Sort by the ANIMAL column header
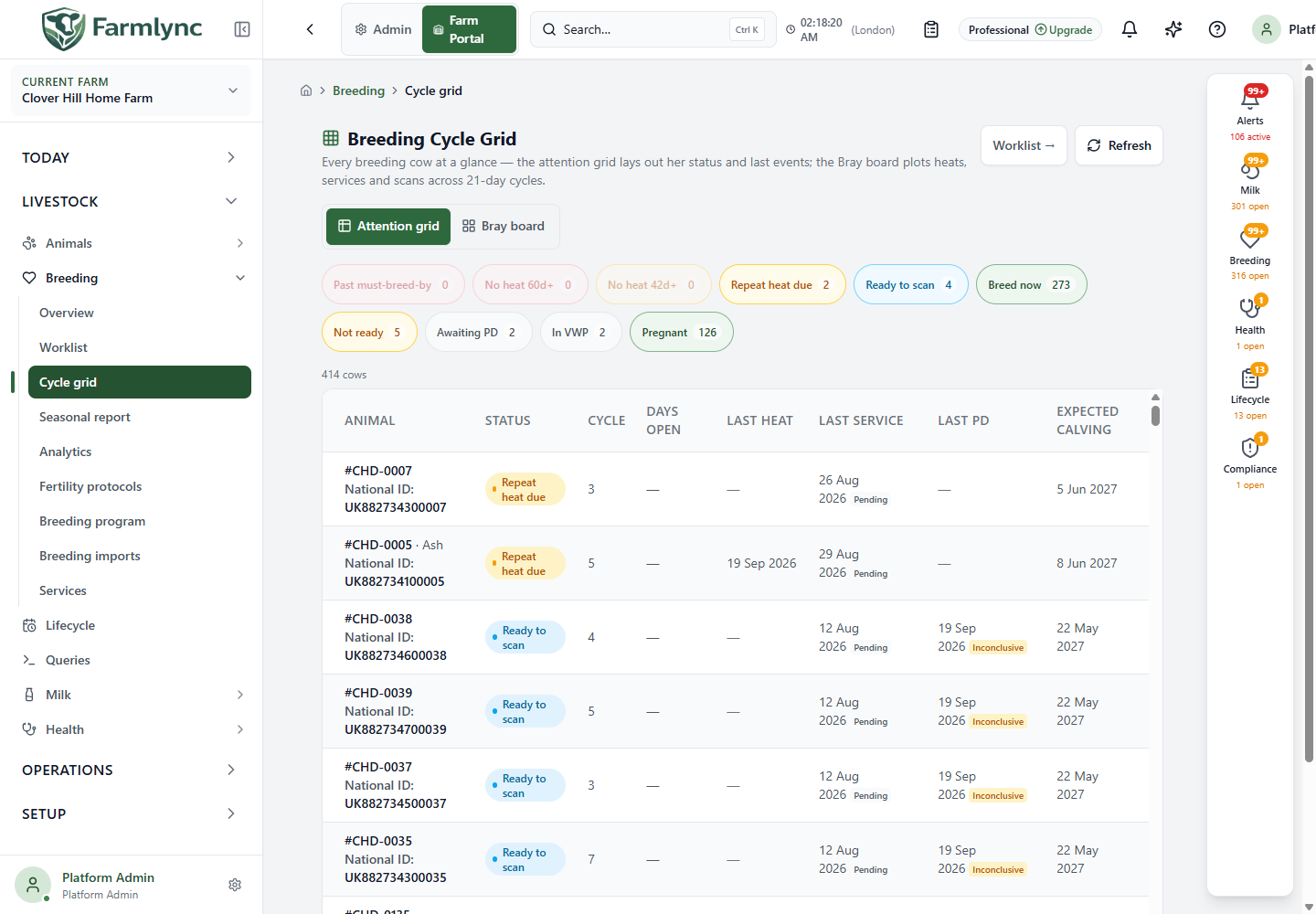 click(x=369, y=420)
